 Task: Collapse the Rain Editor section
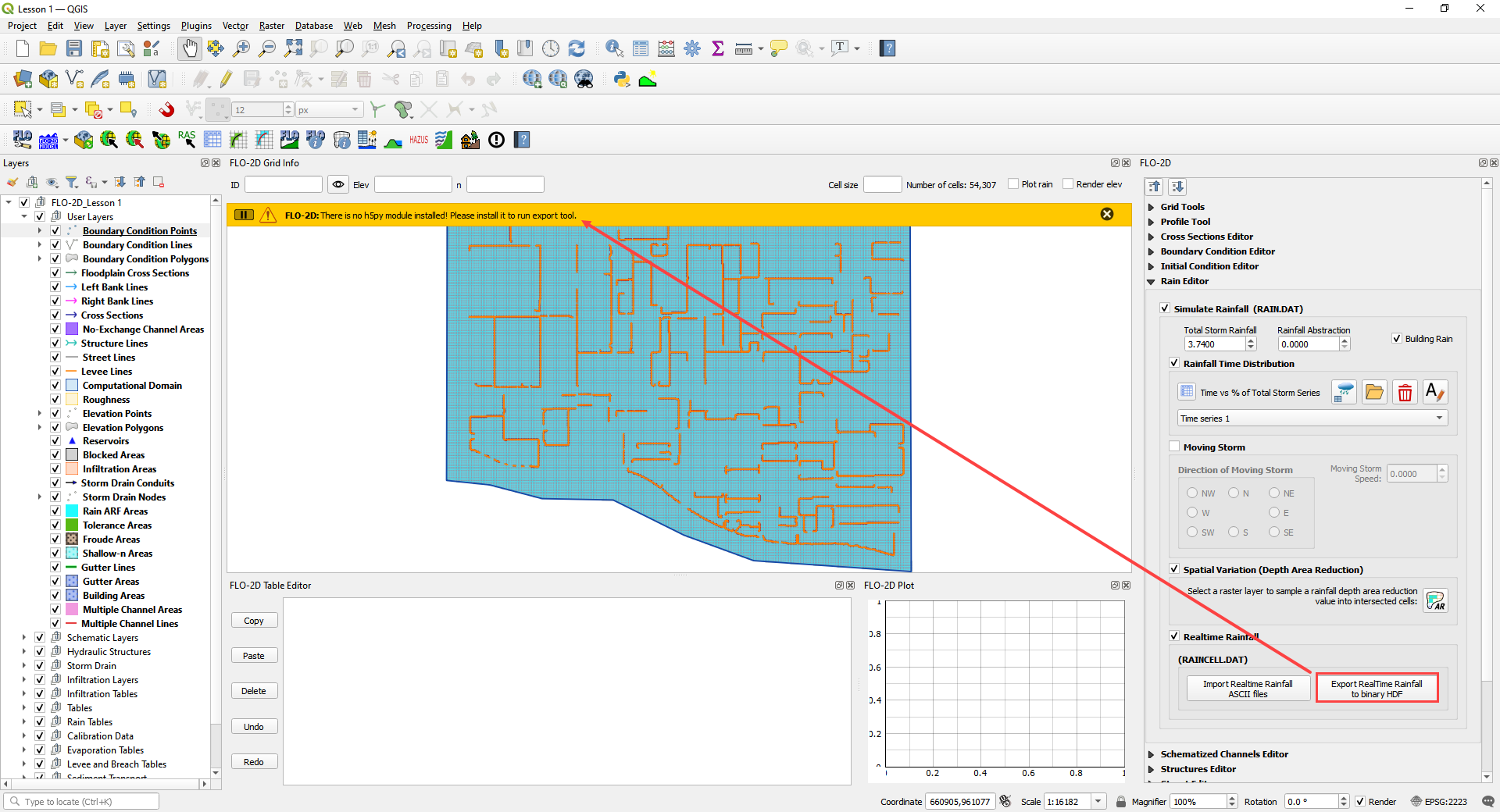pos(1152,281)
